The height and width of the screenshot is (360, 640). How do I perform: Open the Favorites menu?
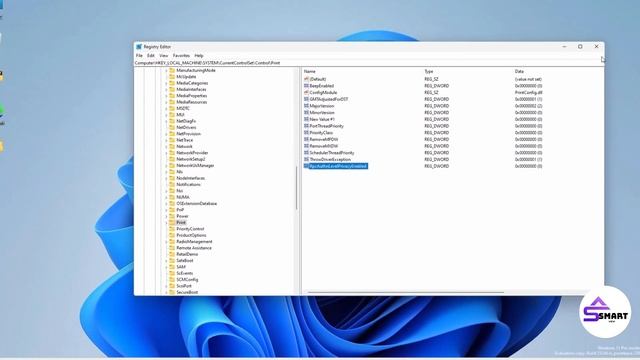(181, 56)
